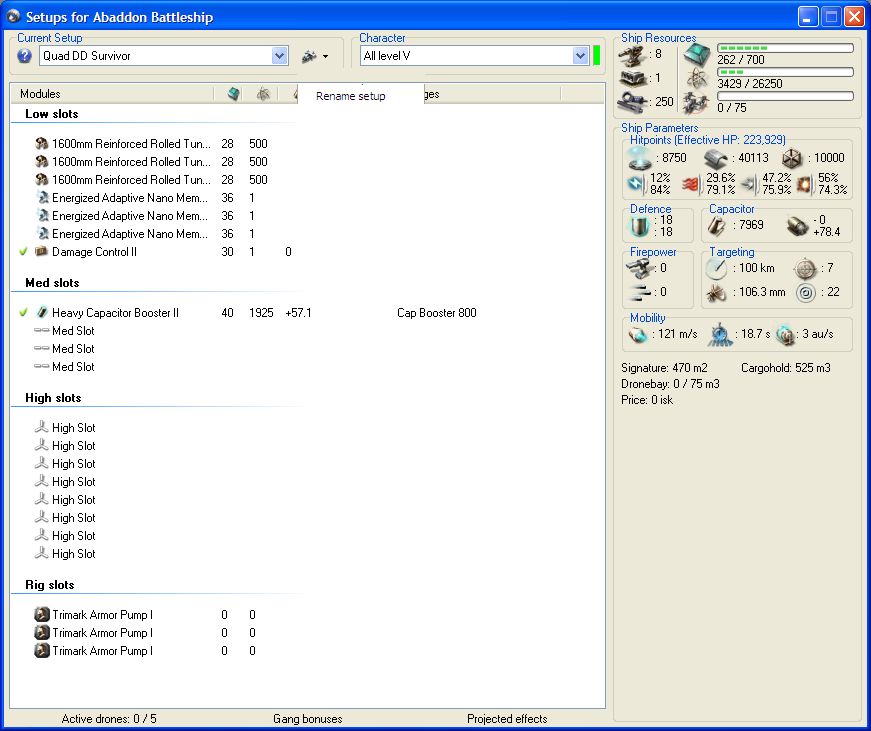Click the Rig slots group header
Screen dimensions: 871x731
49,585
